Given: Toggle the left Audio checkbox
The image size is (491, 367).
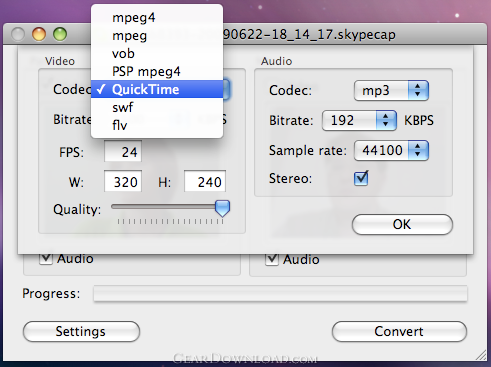Looking at the screenshot, I should pyautogui.click(x=46, y=258).
